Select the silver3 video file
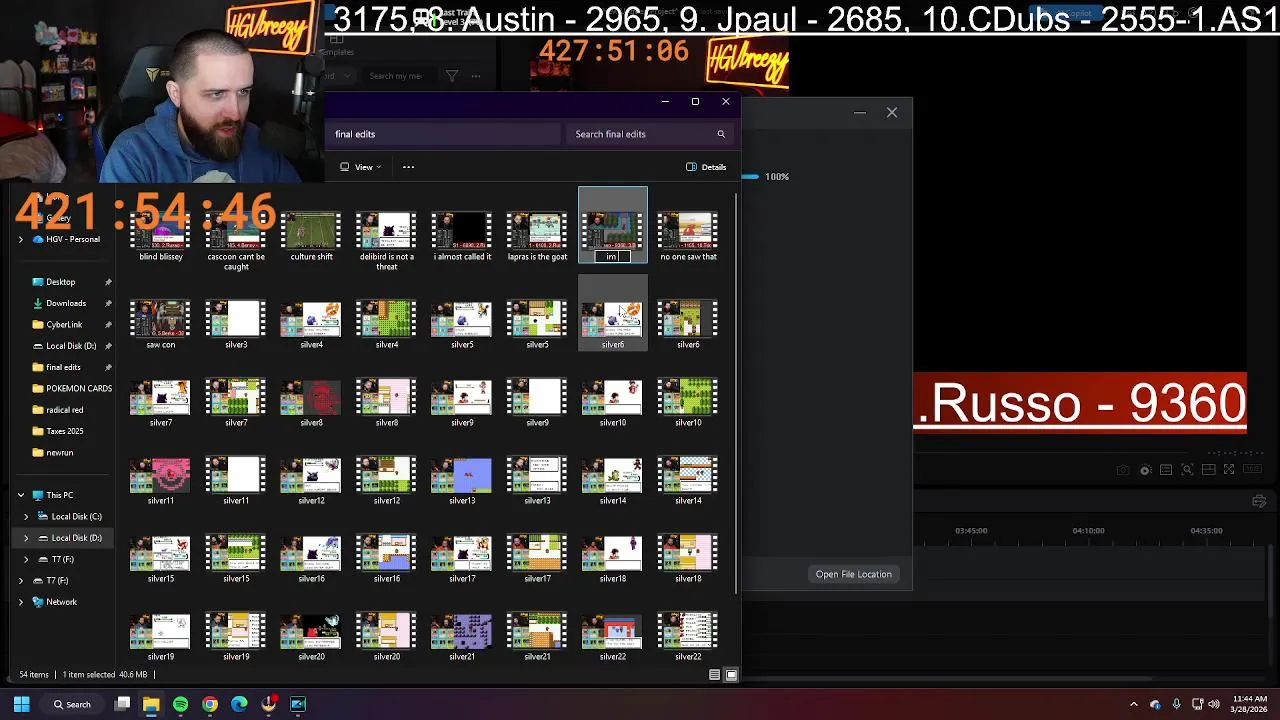 coord(236,325)
